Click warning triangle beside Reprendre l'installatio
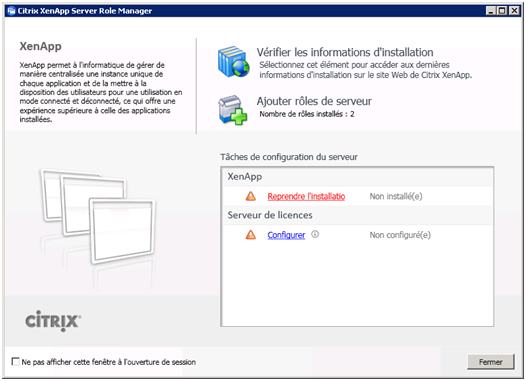 point(251,196)
